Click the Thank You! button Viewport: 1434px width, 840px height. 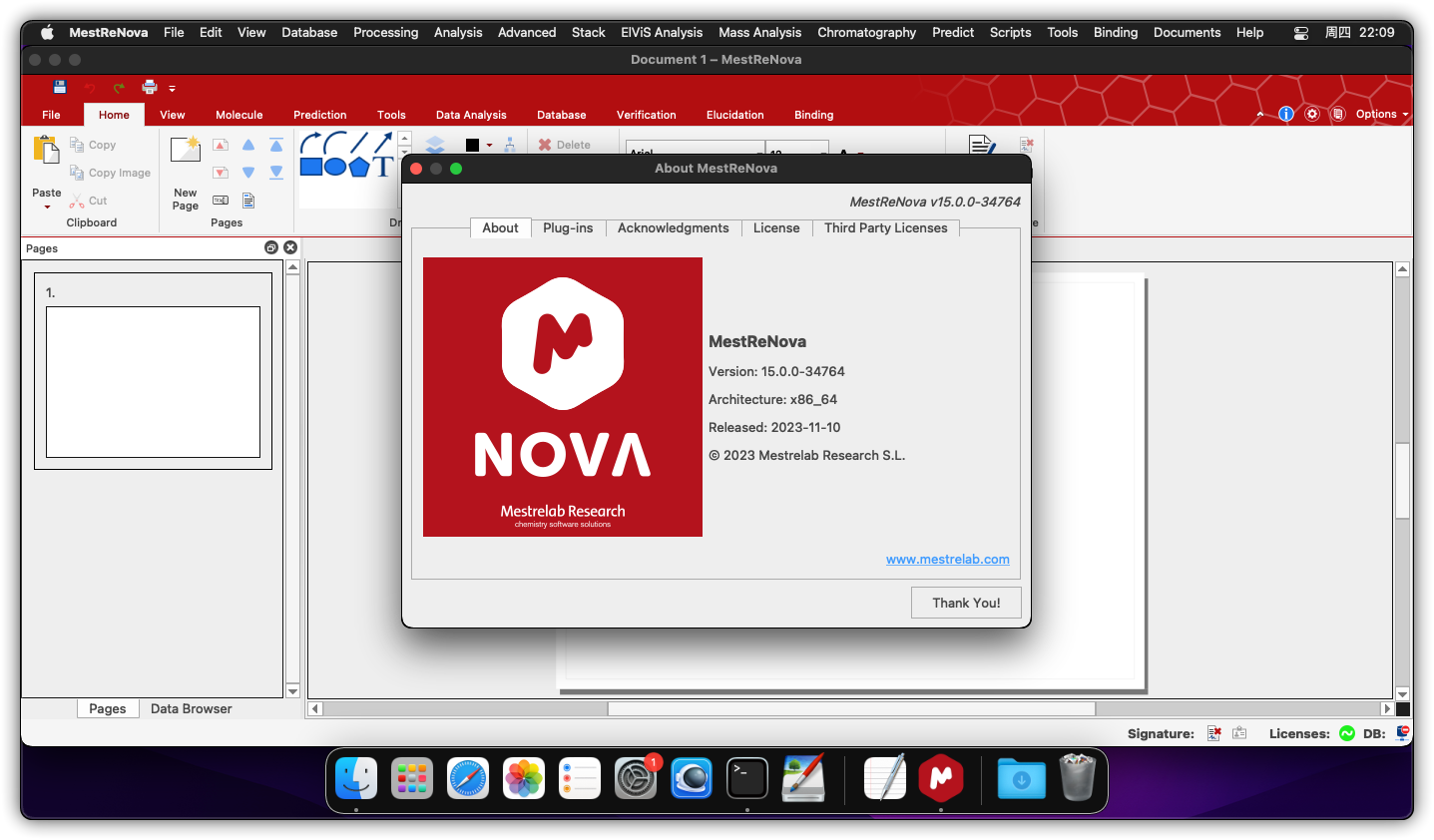pos(966,603)
